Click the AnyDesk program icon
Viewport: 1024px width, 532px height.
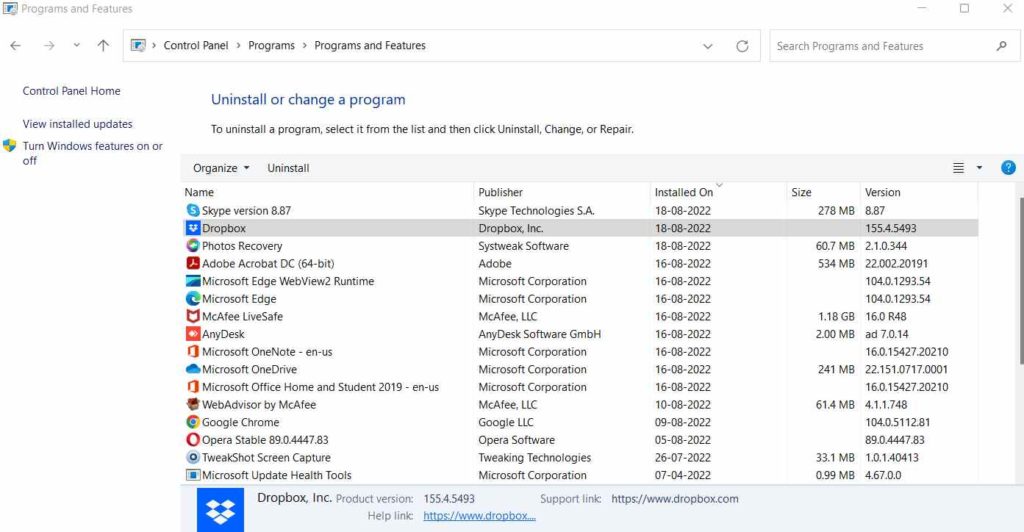[193, 334]
